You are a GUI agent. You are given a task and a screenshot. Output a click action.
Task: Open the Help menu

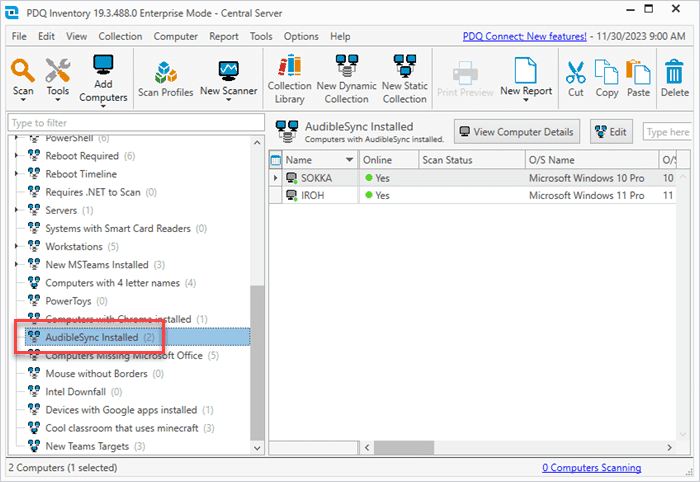340,36
